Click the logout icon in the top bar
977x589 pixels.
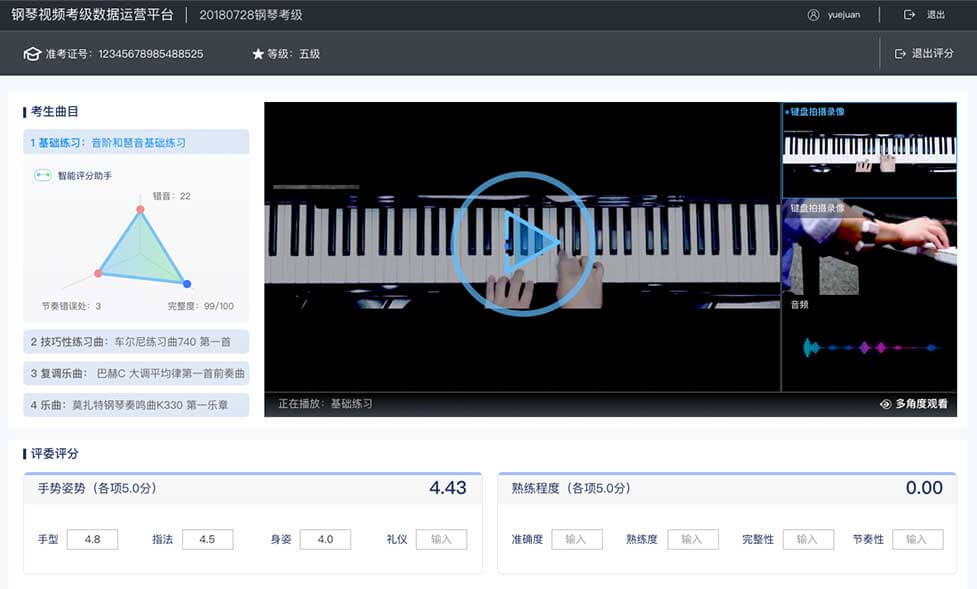(x=909, y=15)
